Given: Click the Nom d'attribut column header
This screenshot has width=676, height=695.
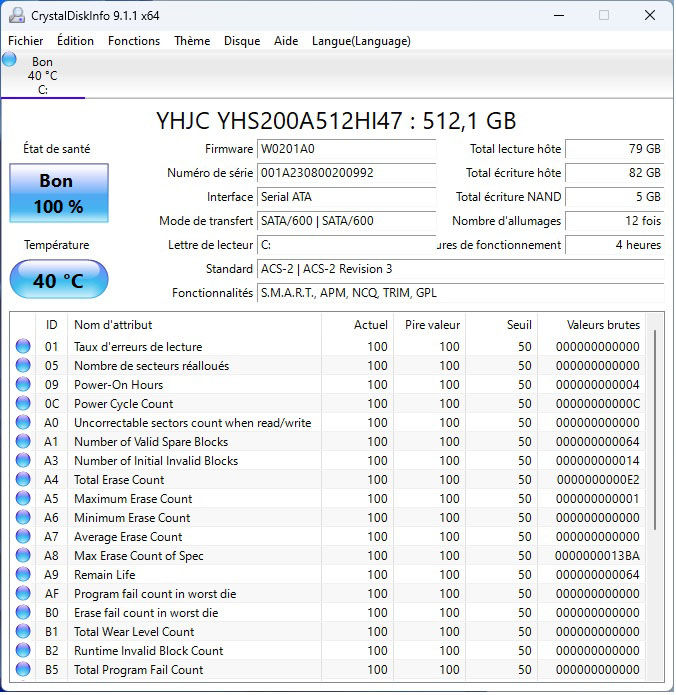Looking at the screenshot, I should click(x=194, y=325).
